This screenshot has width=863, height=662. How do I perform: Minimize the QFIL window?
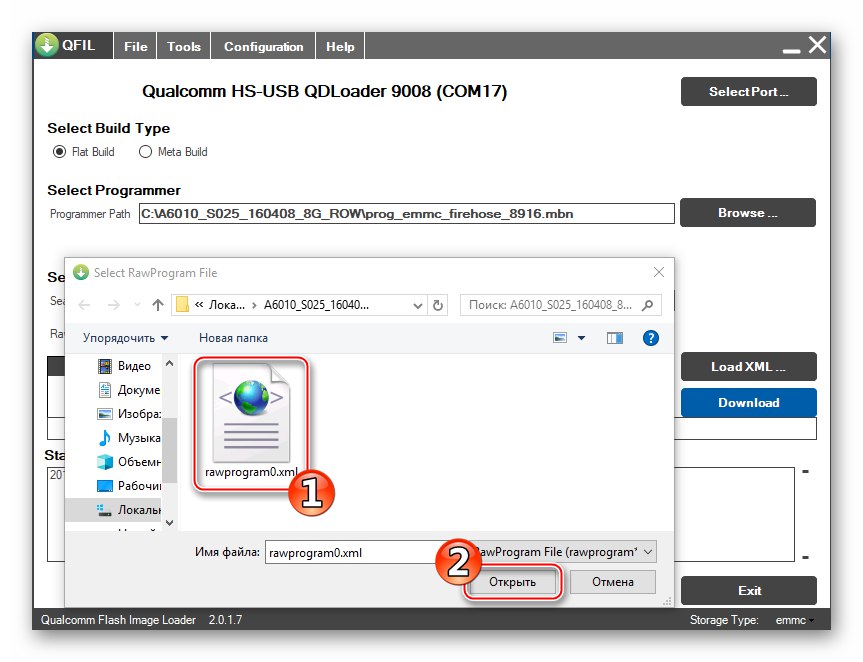click(791, 50)
